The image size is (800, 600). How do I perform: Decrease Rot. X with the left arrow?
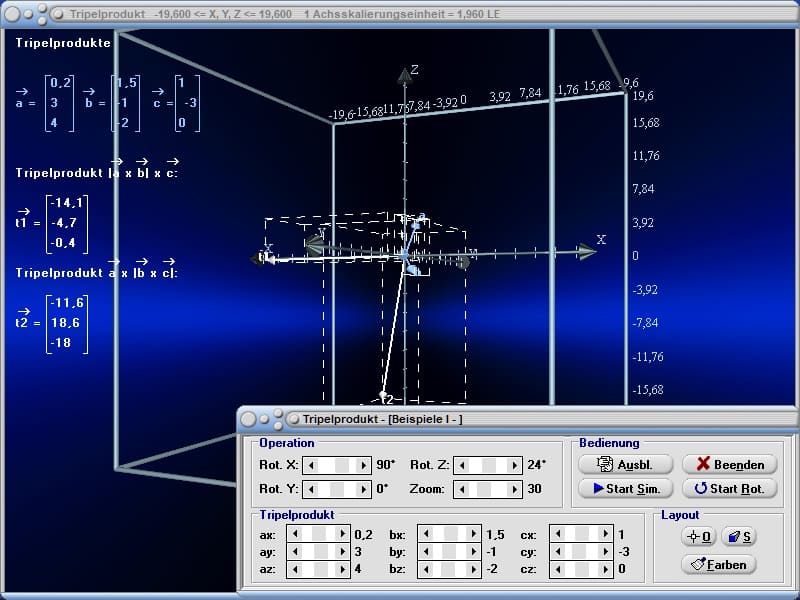[311, 465]
